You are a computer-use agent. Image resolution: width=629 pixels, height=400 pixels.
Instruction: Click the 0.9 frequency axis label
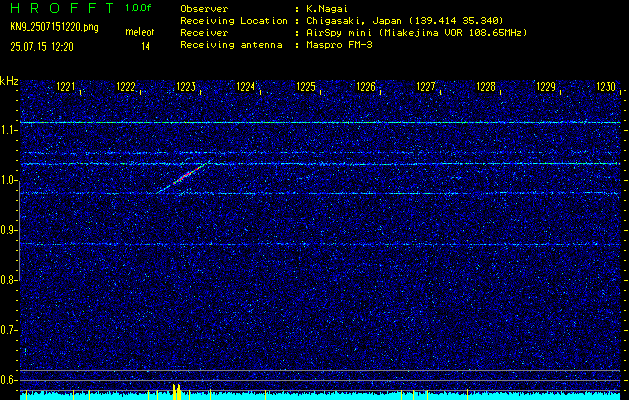click(8, 230)
